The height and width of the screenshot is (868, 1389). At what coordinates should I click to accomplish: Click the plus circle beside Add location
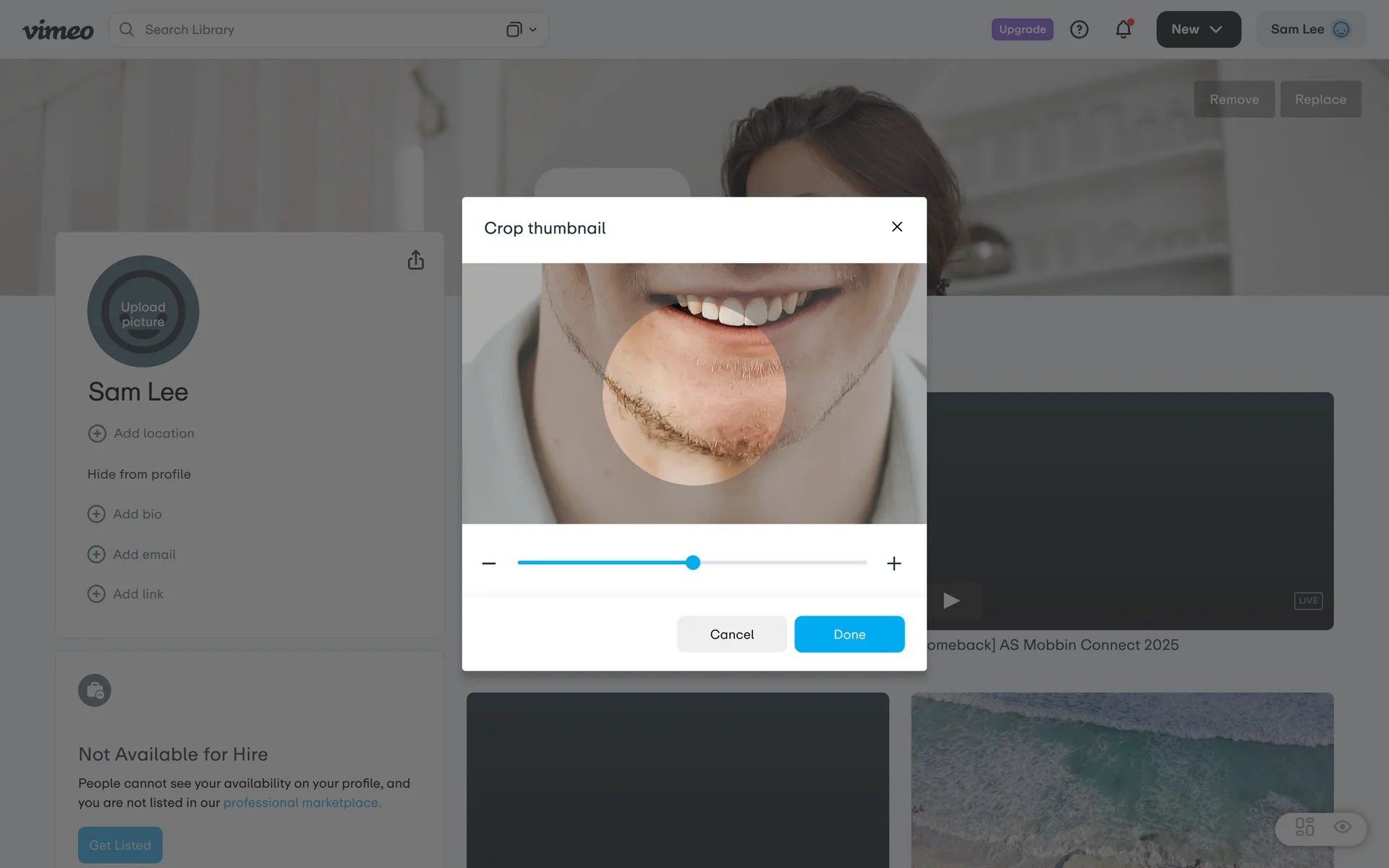pos(97,433)
